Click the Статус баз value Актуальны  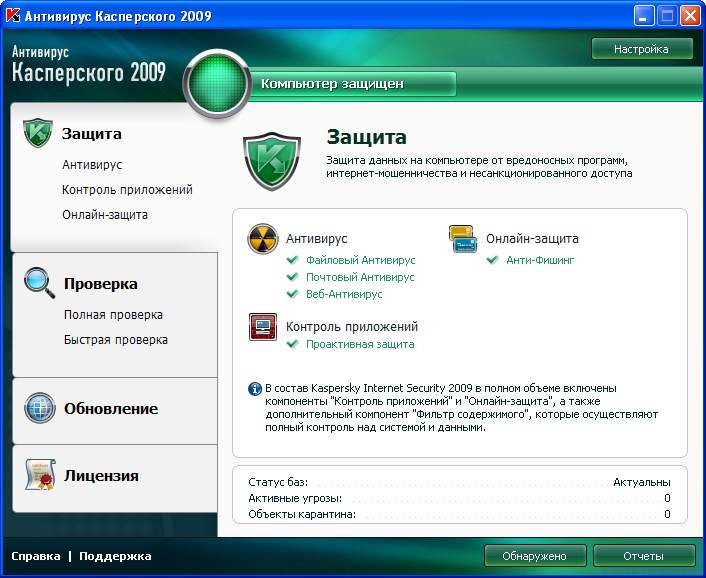pos(642,482)
